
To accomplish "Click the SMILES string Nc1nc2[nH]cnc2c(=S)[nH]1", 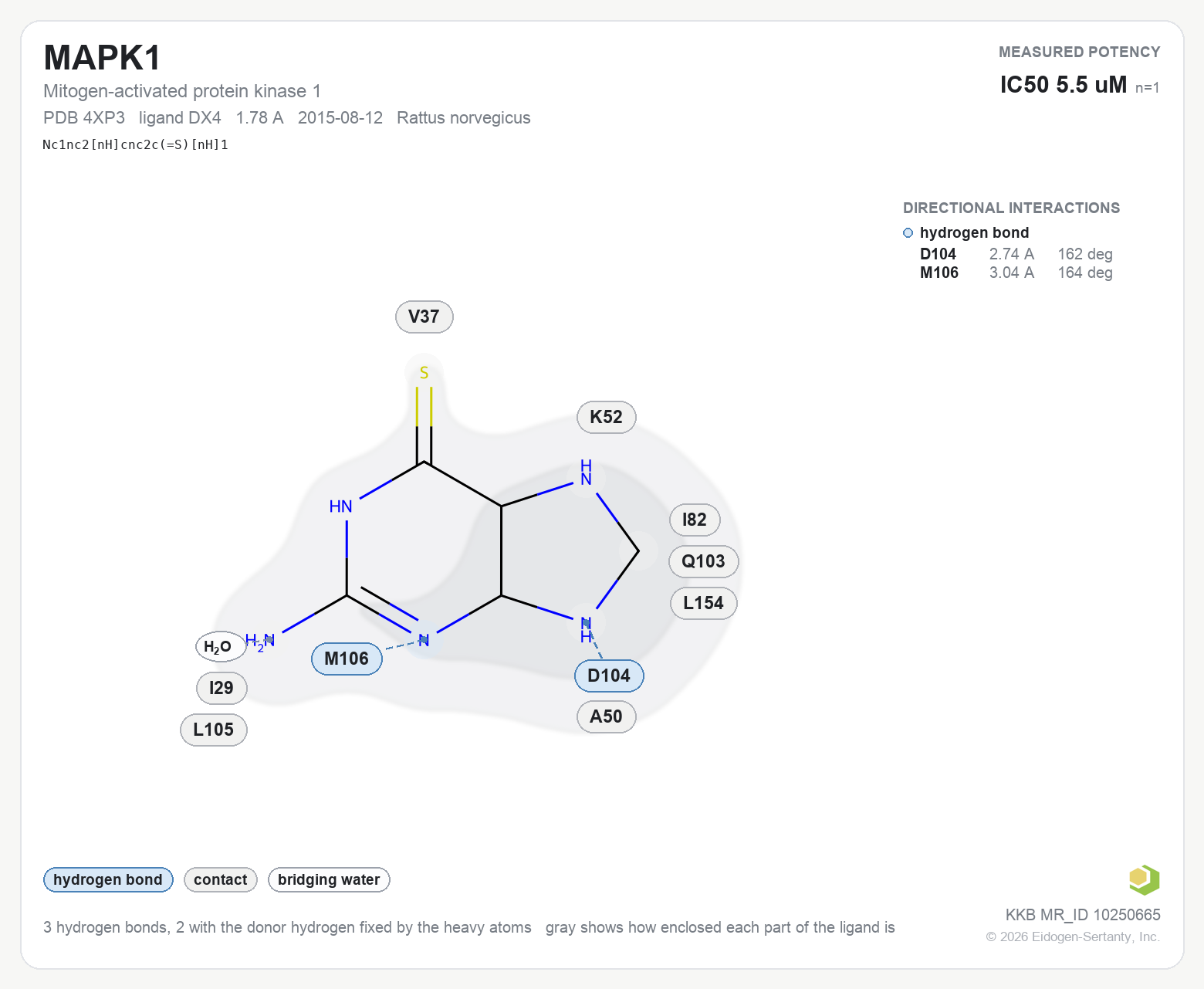I will point(136,144).
